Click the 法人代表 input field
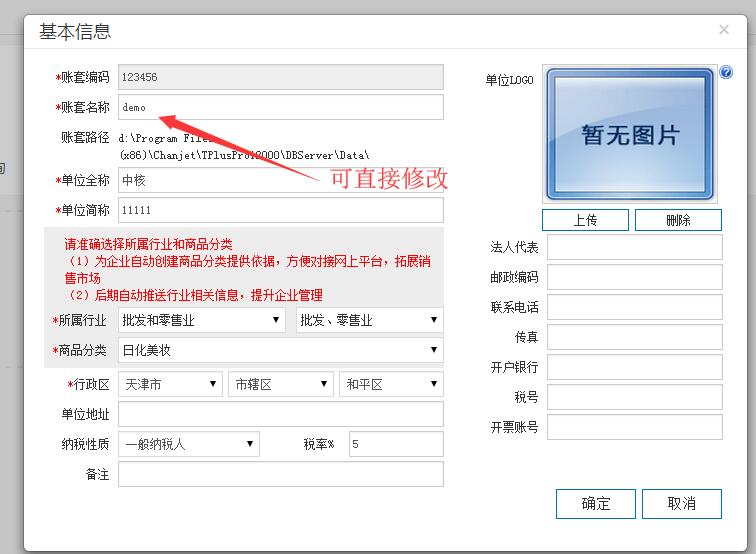This screenshot has height=554, width=756. click(634, 247)
